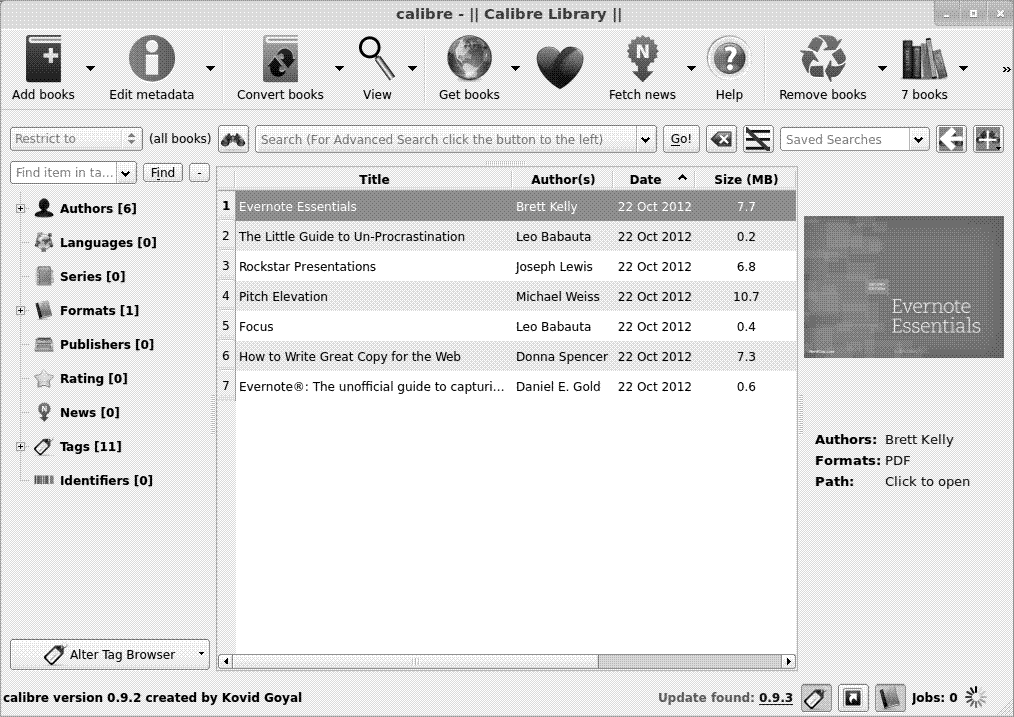1014x717 pixels.
Task: Click the Publishers icon in the tag browser
Action: tap(44, 344)
